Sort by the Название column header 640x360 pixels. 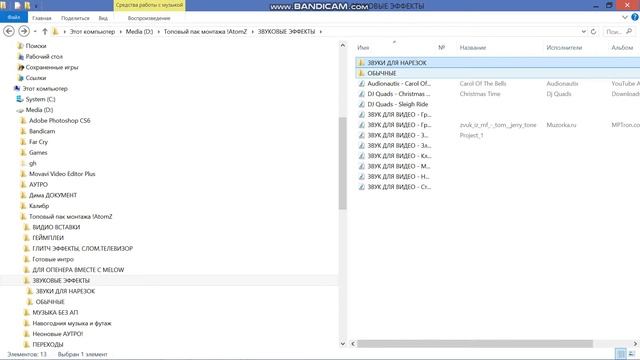coord(473,48)
